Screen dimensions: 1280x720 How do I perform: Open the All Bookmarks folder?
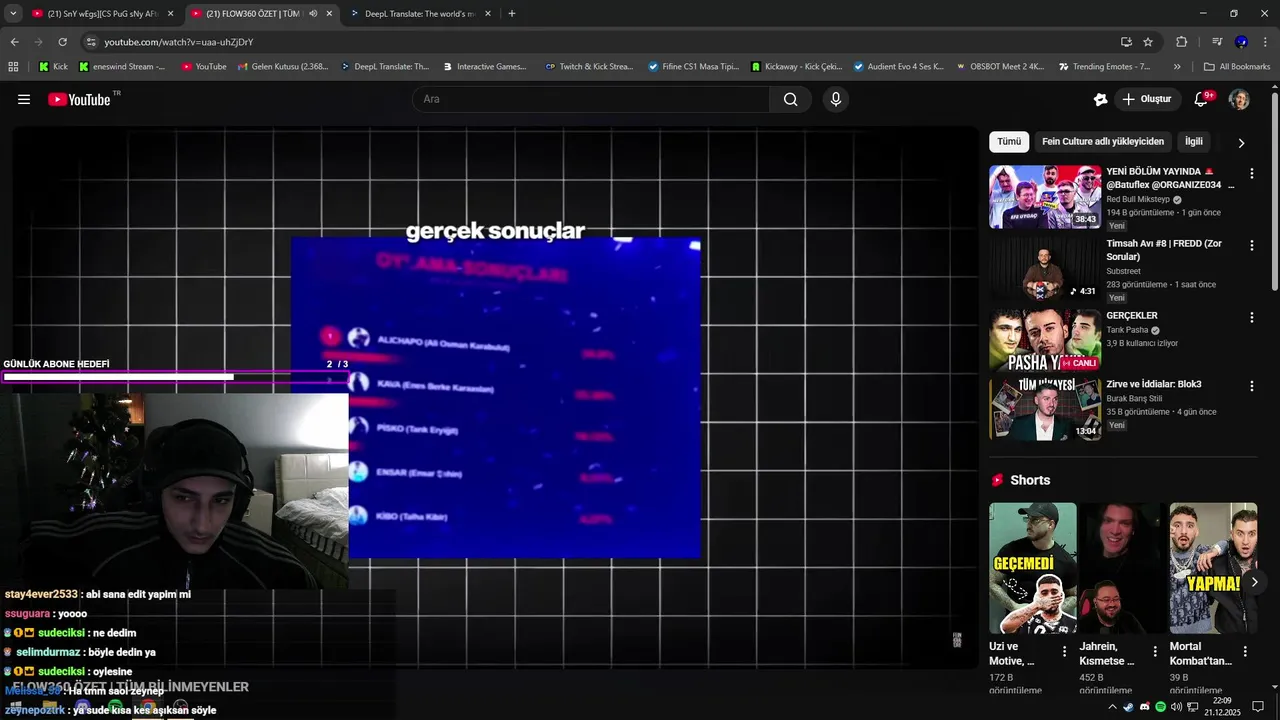click(1237, 67)
